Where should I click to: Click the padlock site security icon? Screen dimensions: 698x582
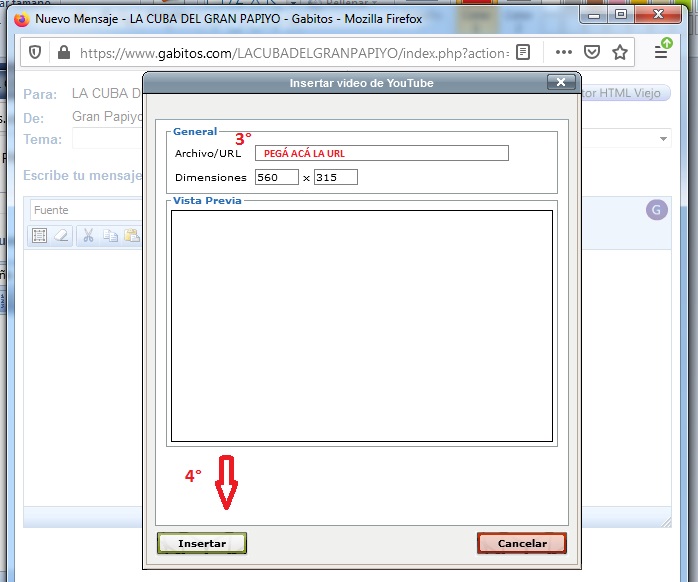pos(63,53)
